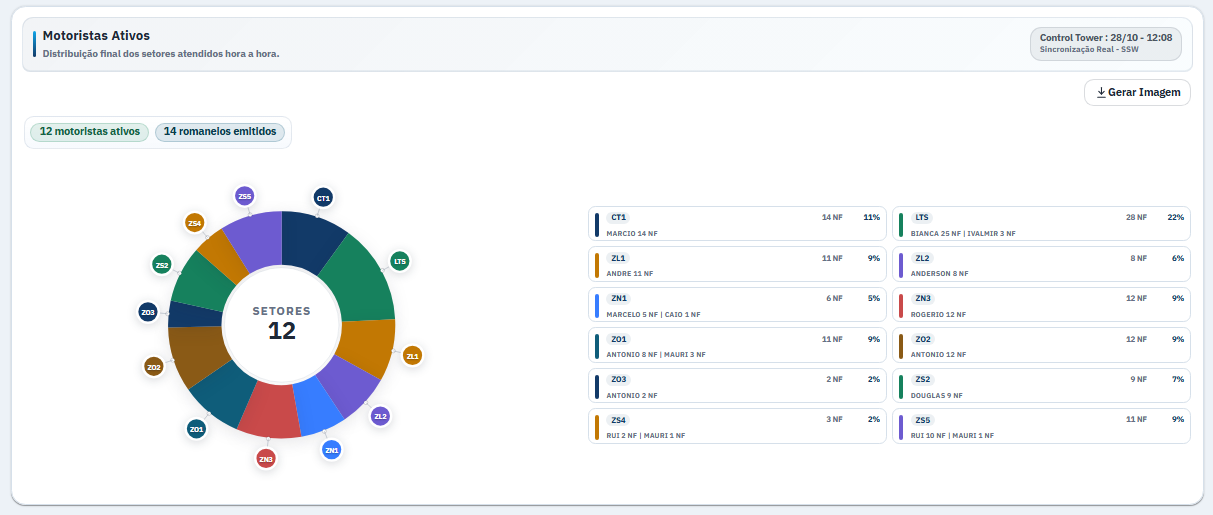Click the ZS5 label bubble on chart
The height and width of the screenshot is (515, 1213).
pyautogui.click(x=244, y=195)
